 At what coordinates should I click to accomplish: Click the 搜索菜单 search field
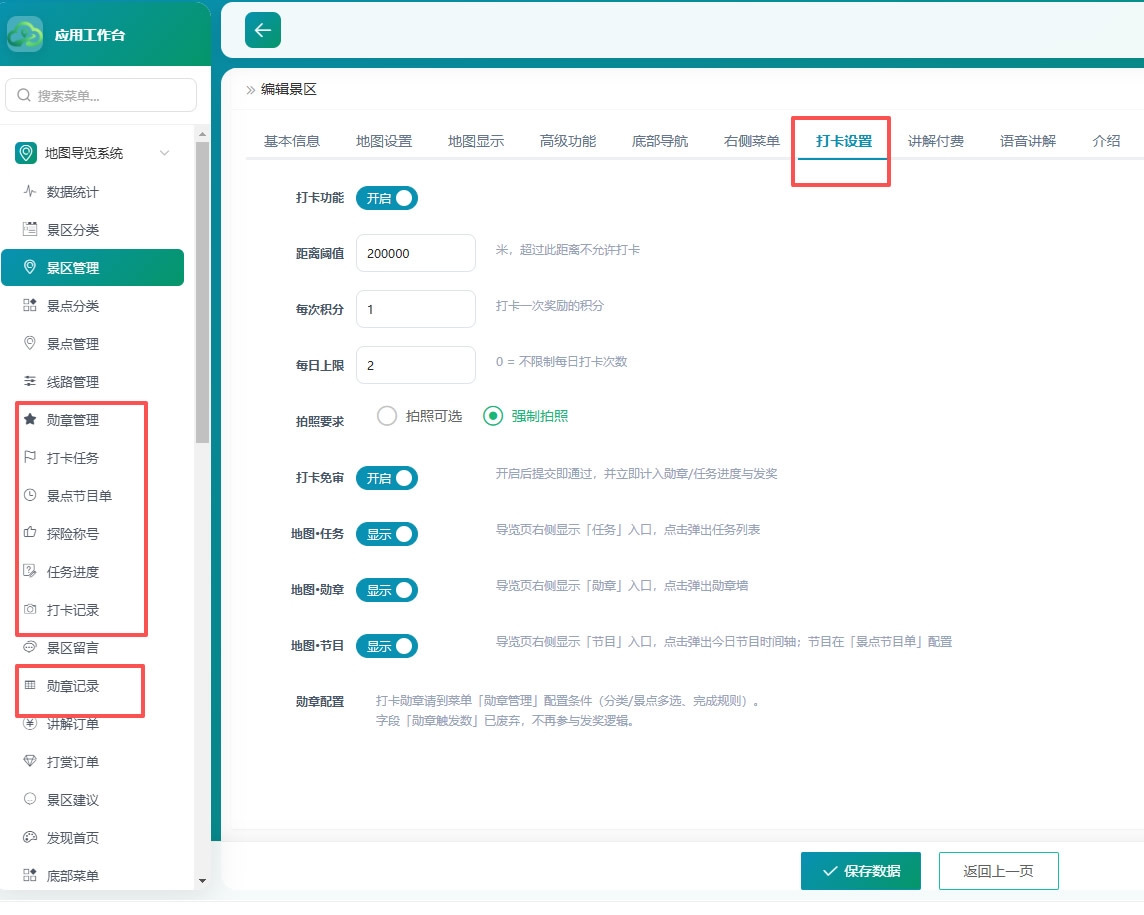point(101,95)
